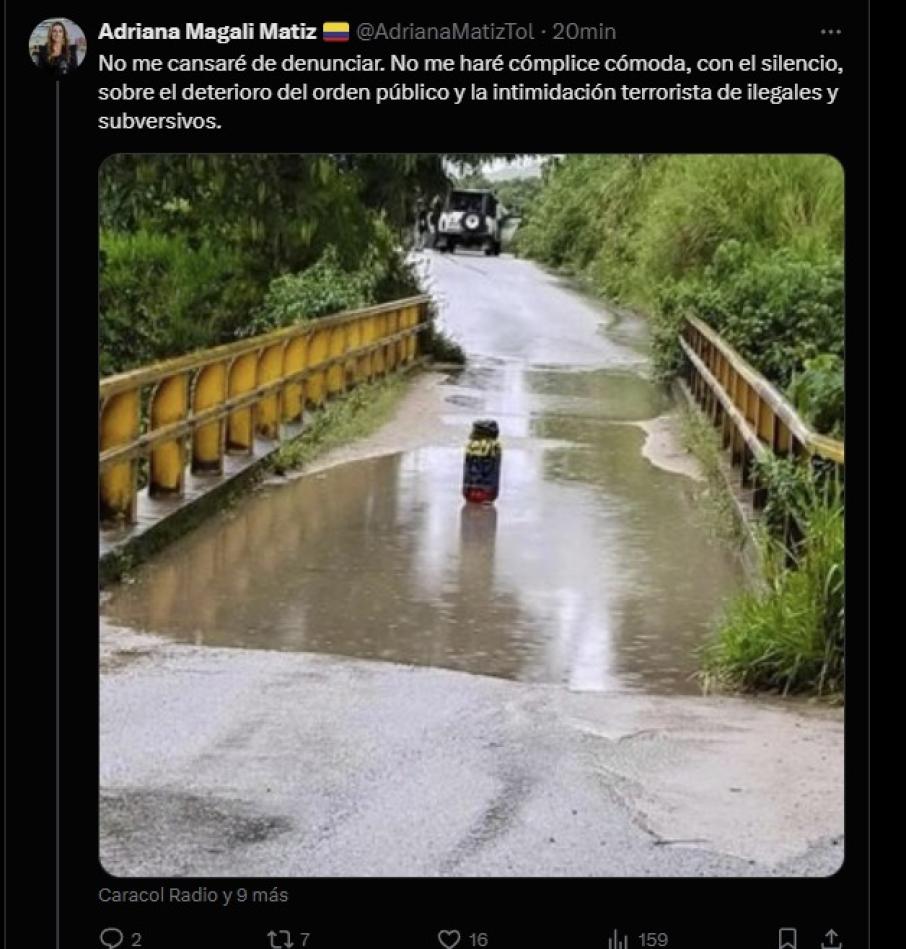Click the 'Caracol Radio y 9 más' tagged link
The width and height of the screenshot is (906, 949).
click(193, 895)
